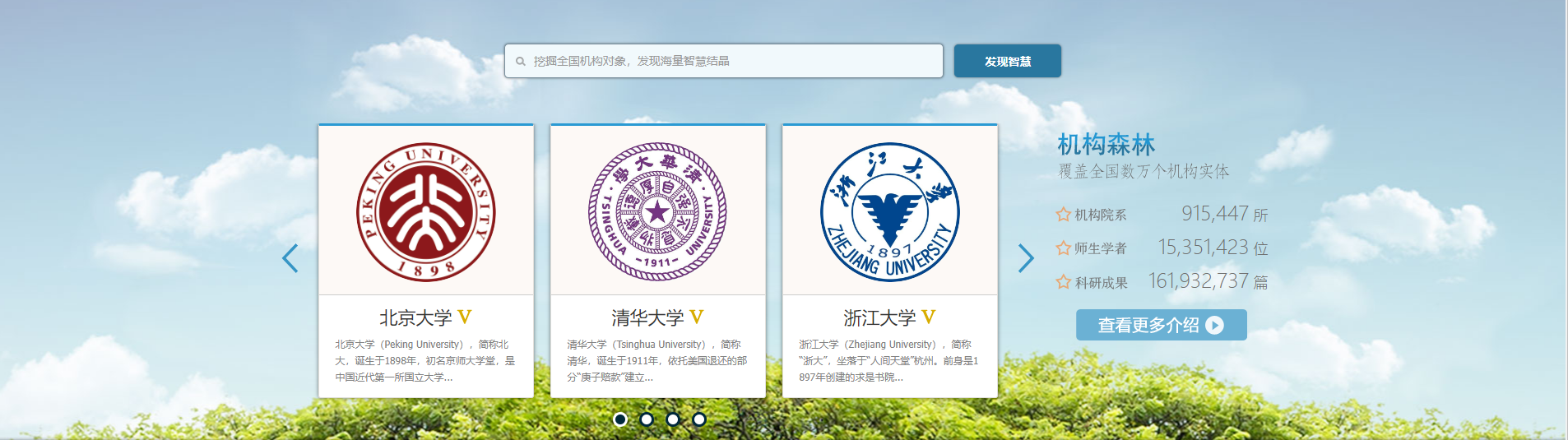Image resolution: width=1568 pixels, height=440 pixels.
Task: Click the Peking University logo
Action: tap(425, 212)
